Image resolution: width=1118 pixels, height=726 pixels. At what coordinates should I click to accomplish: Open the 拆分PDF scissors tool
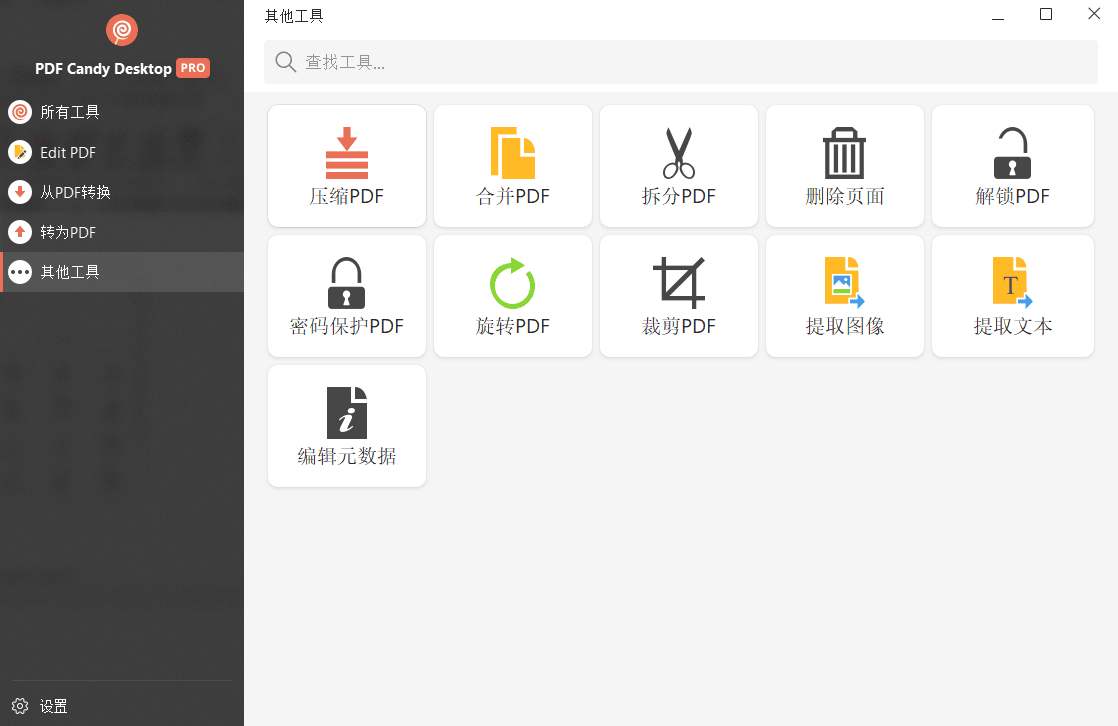click(x=678, y=165)
